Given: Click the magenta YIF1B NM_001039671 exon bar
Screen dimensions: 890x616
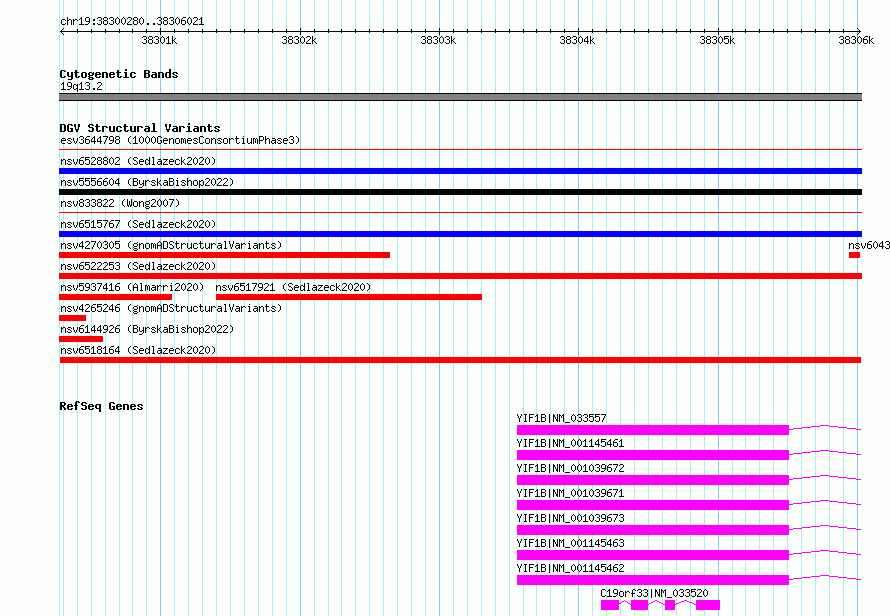Looking at the screenshot, I should click(x=653, y=505).
